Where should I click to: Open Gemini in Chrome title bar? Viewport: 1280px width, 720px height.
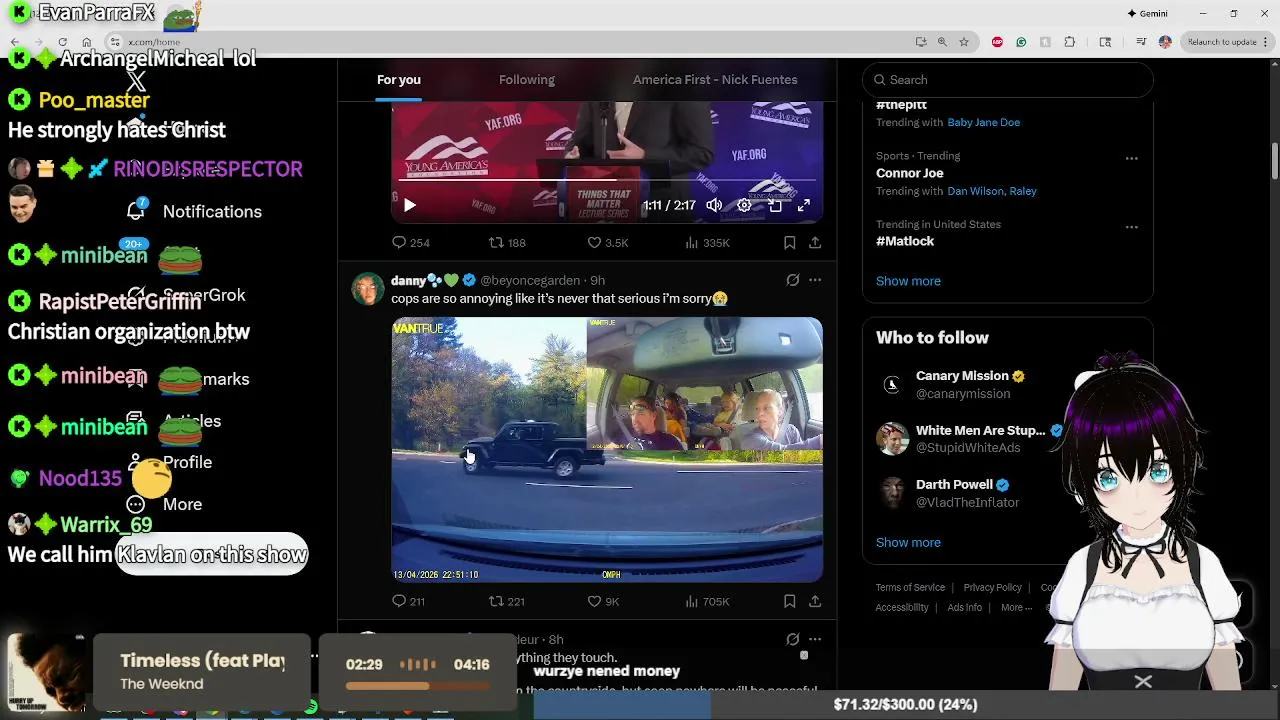click(x=1147, y=13)
